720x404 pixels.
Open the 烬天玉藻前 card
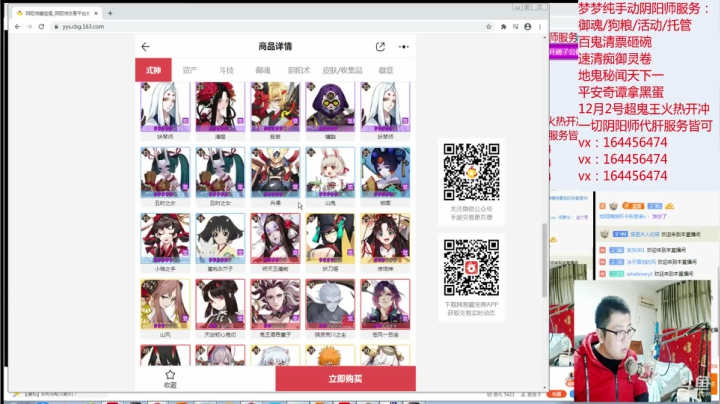tap(275, 242)
